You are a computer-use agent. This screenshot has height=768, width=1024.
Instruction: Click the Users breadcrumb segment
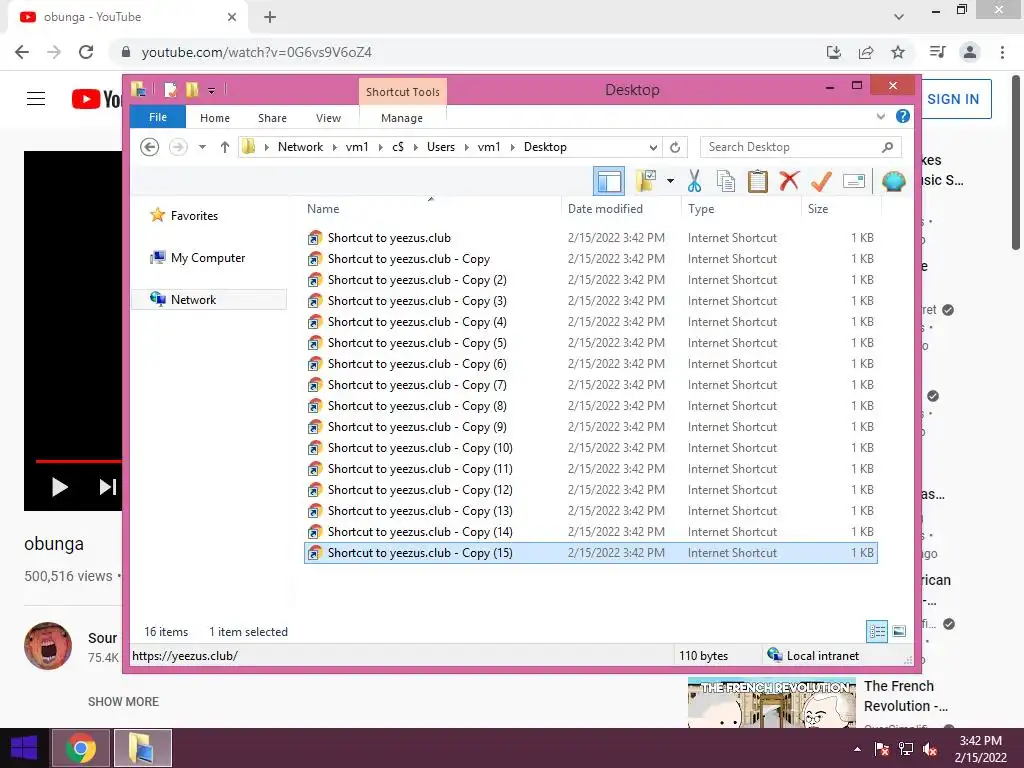(x=441, y=147)
